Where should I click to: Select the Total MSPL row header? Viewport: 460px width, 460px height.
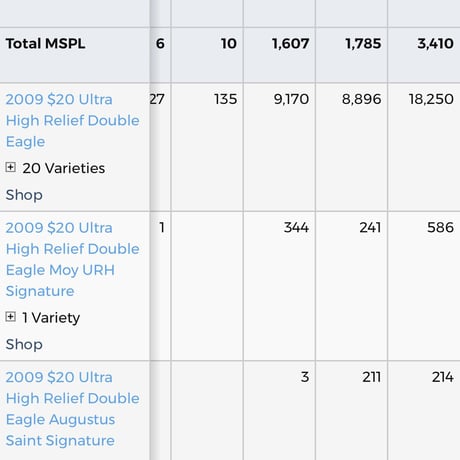[45, 44]
